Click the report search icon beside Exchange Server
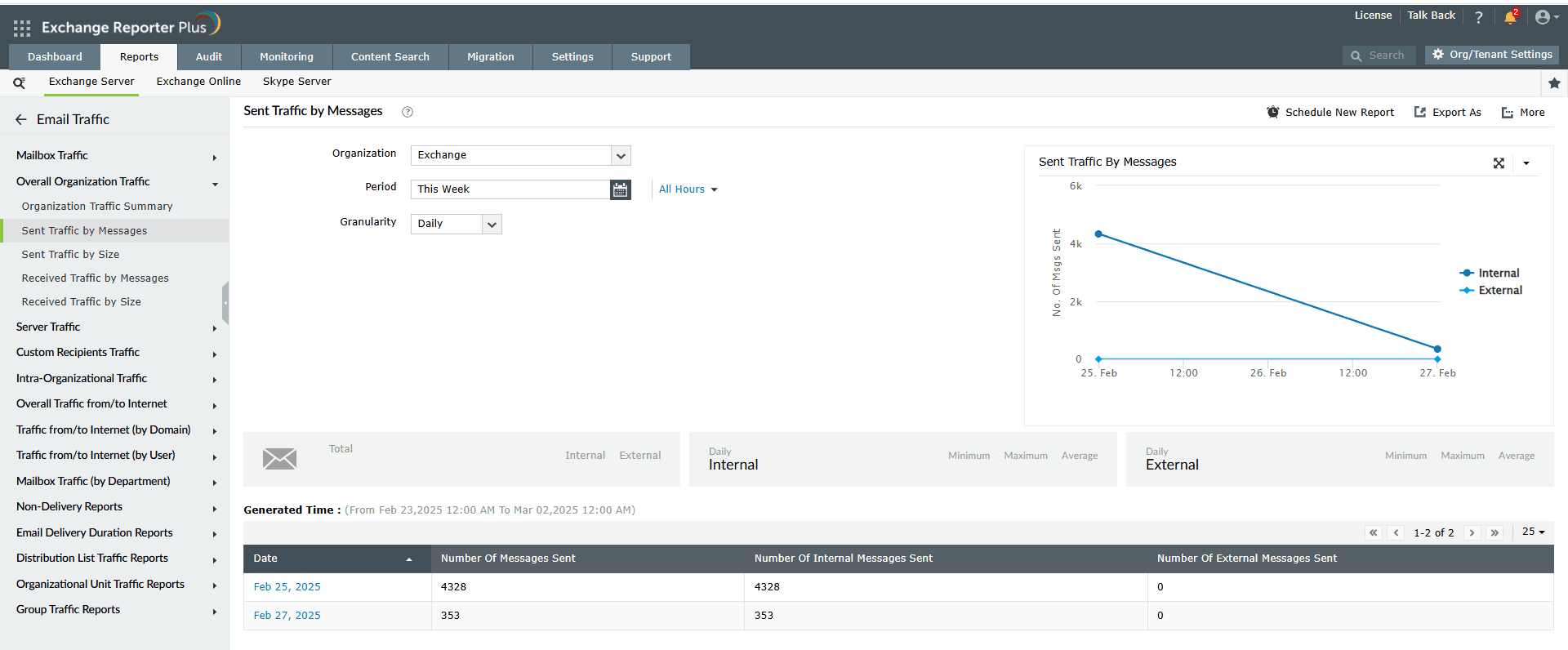Image resolution: width=1568 pixels, height=650 pixels. (x=20, y=82)
